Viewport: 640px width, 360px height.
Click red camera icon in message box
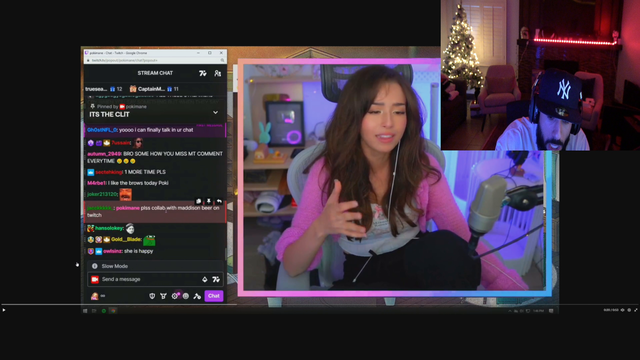[95, 279]
